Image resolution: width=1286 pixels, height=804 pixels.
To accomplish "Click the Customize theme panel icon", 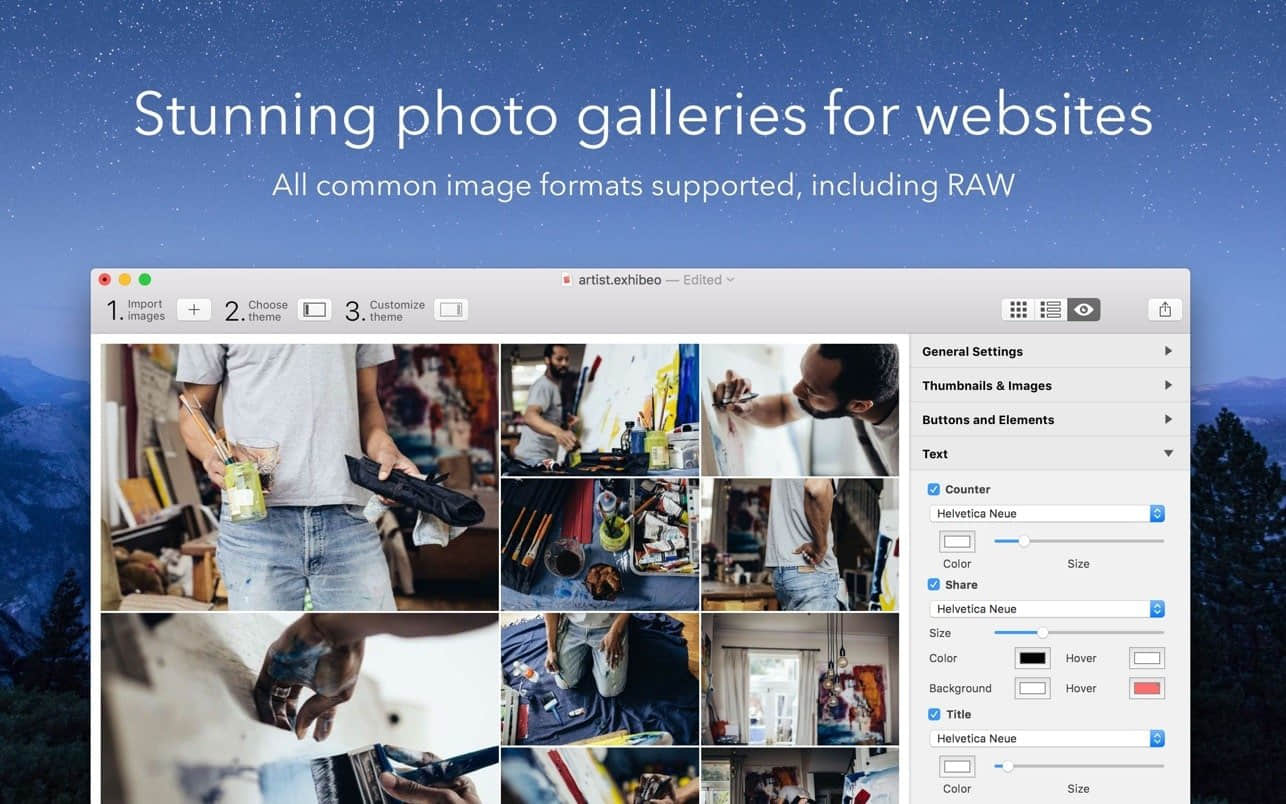I will [x=450, y=309].
